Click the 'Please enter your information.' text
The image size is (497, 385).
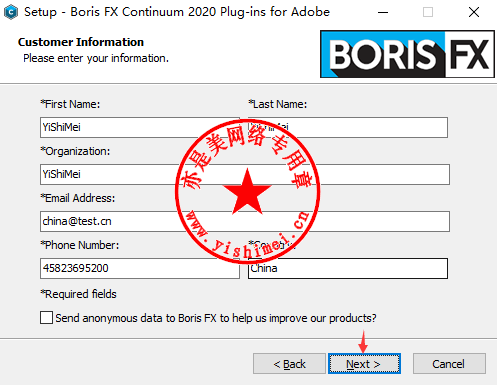click(x=96, y=58)
